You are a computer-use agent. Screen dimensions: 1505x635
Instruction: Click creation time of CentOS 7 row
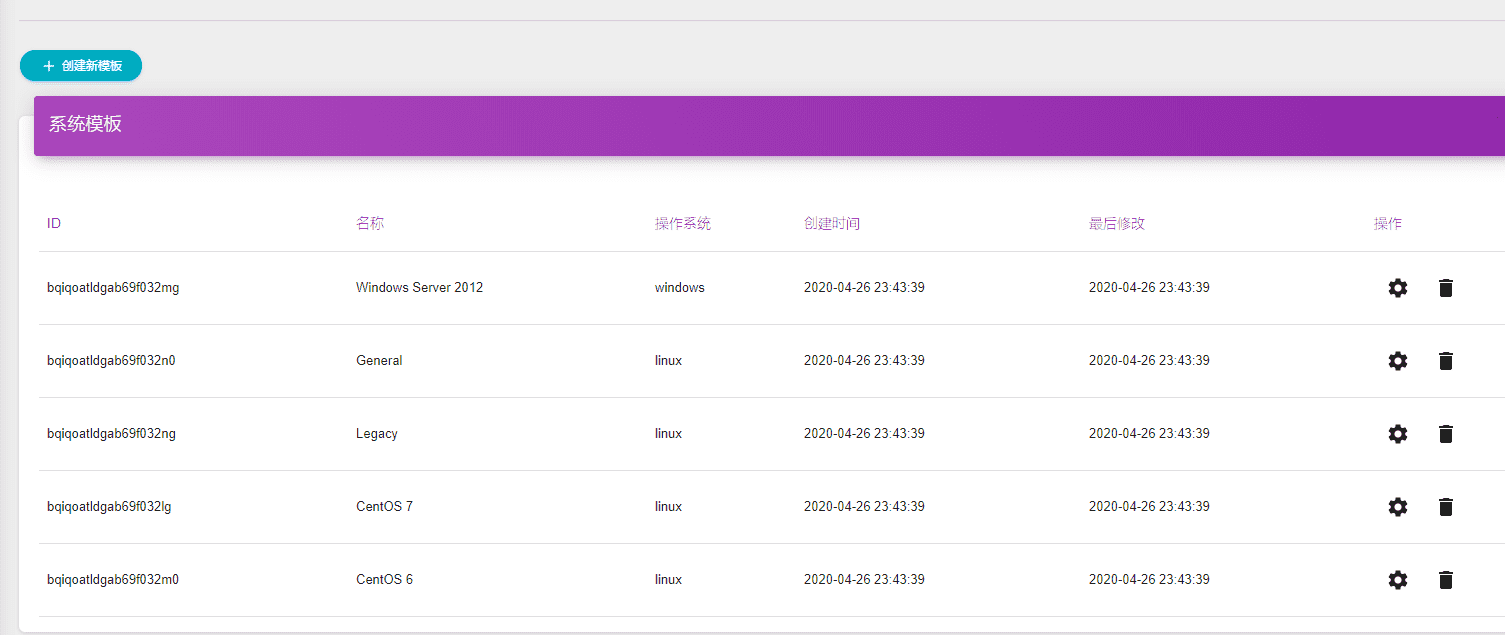point(864,507)
